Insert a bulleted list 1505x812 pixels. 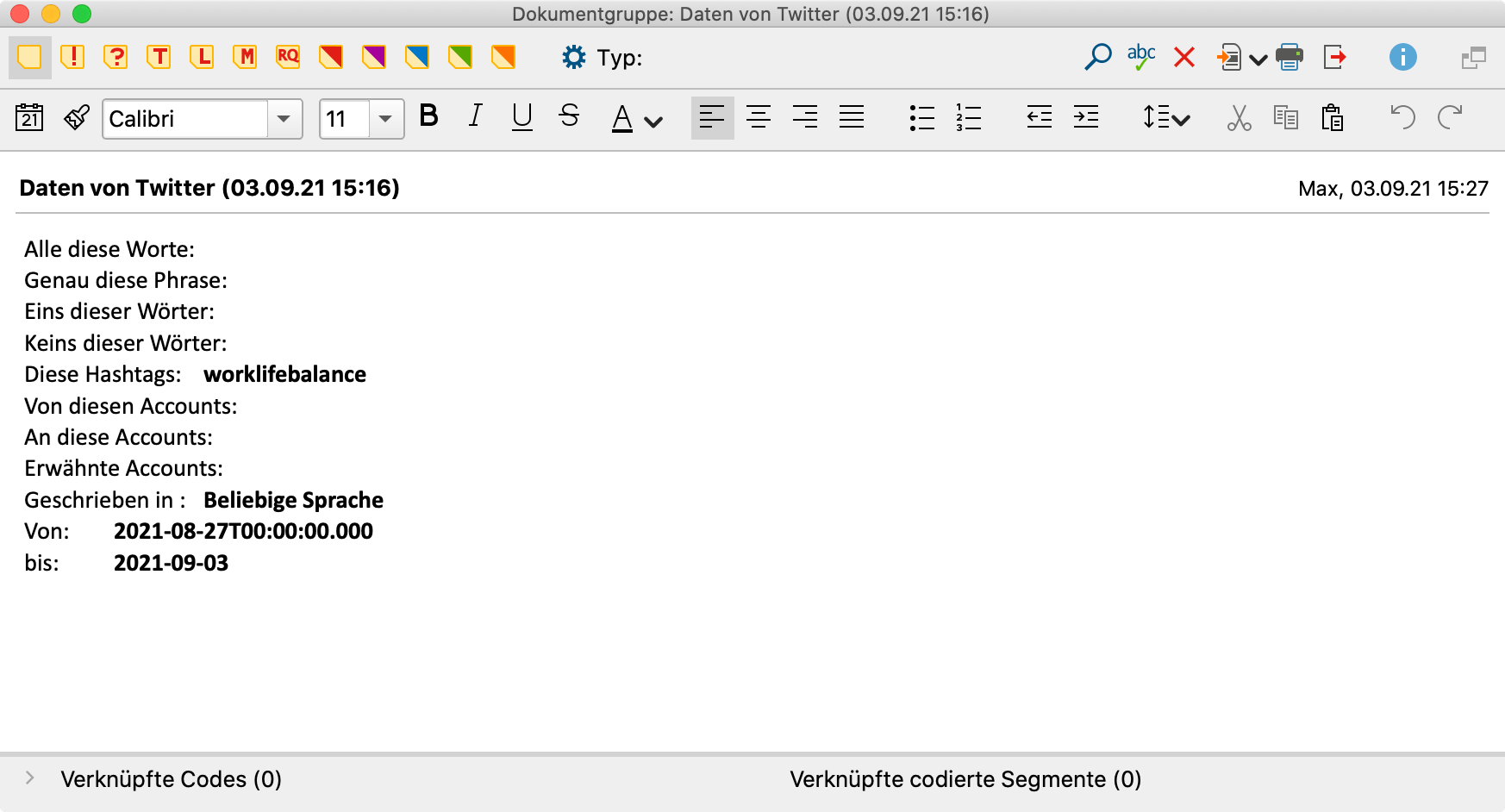click(921, 117)
